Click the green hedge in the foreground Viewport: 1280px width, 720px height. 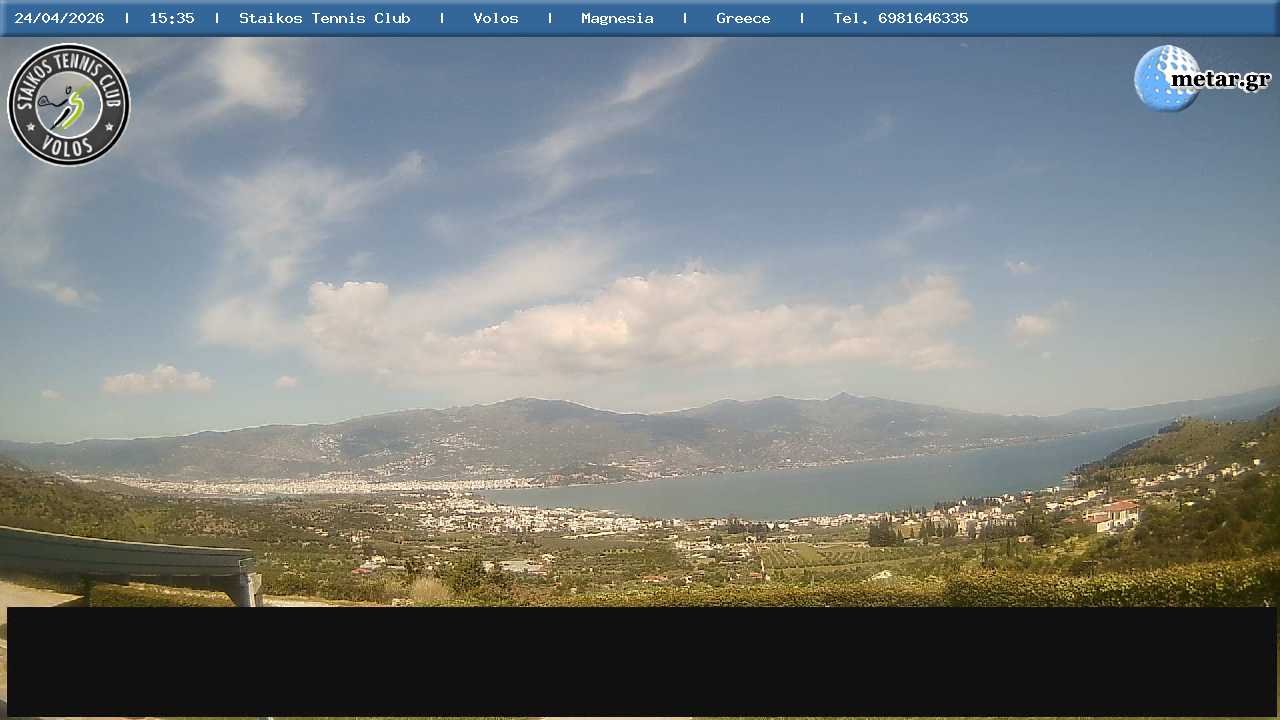coord(1000,590)
